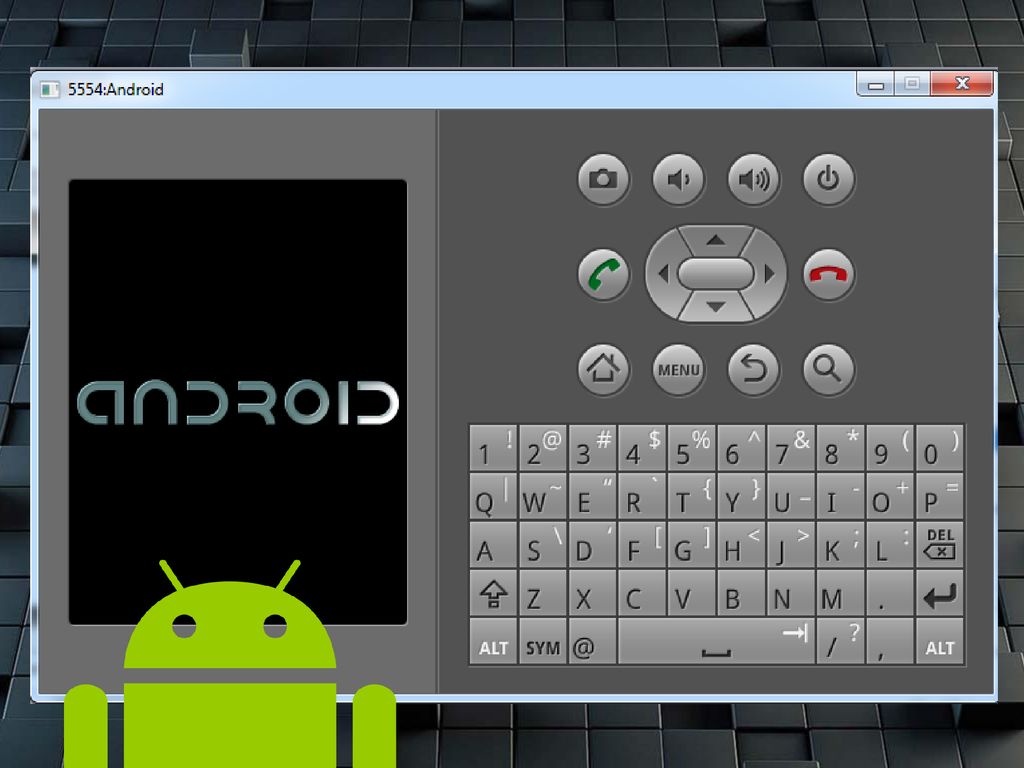Tap the 0 key
This screenshot has height=768, width=1024.
coord(940,447)
